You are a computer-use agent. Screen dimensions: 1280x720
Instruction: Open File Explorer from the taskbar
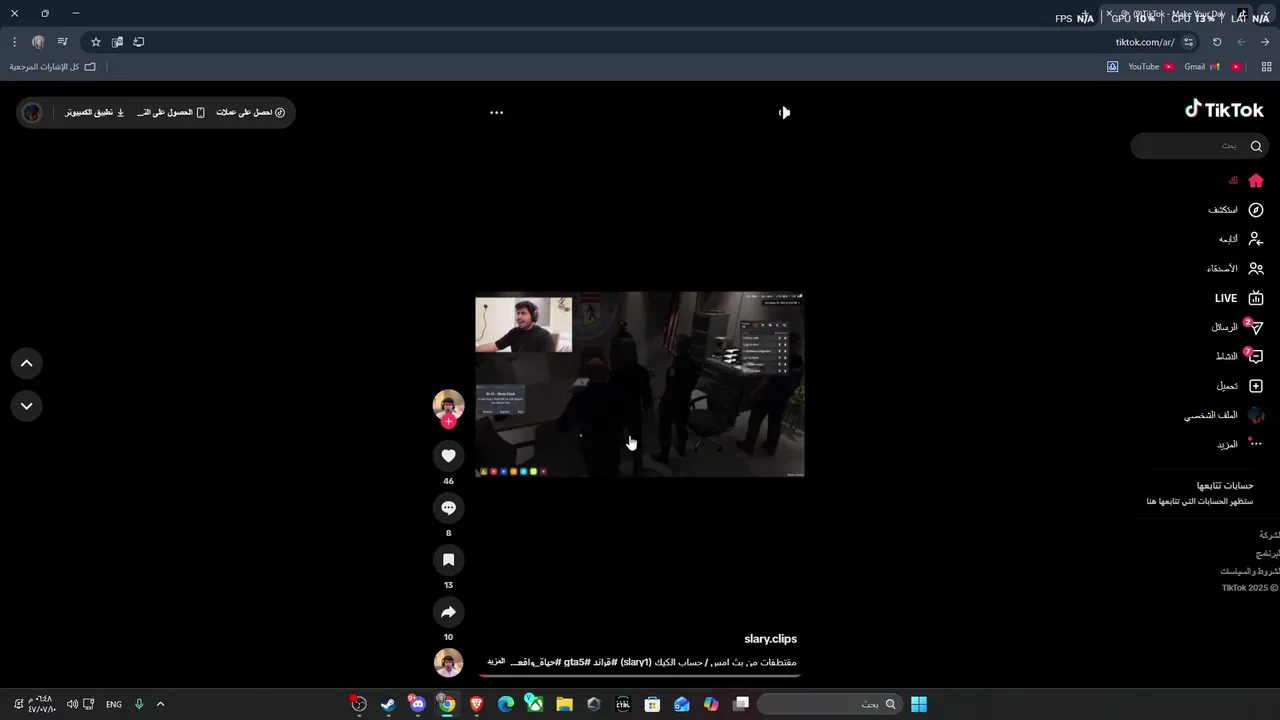pyautogui.click(x=564, y=704)
